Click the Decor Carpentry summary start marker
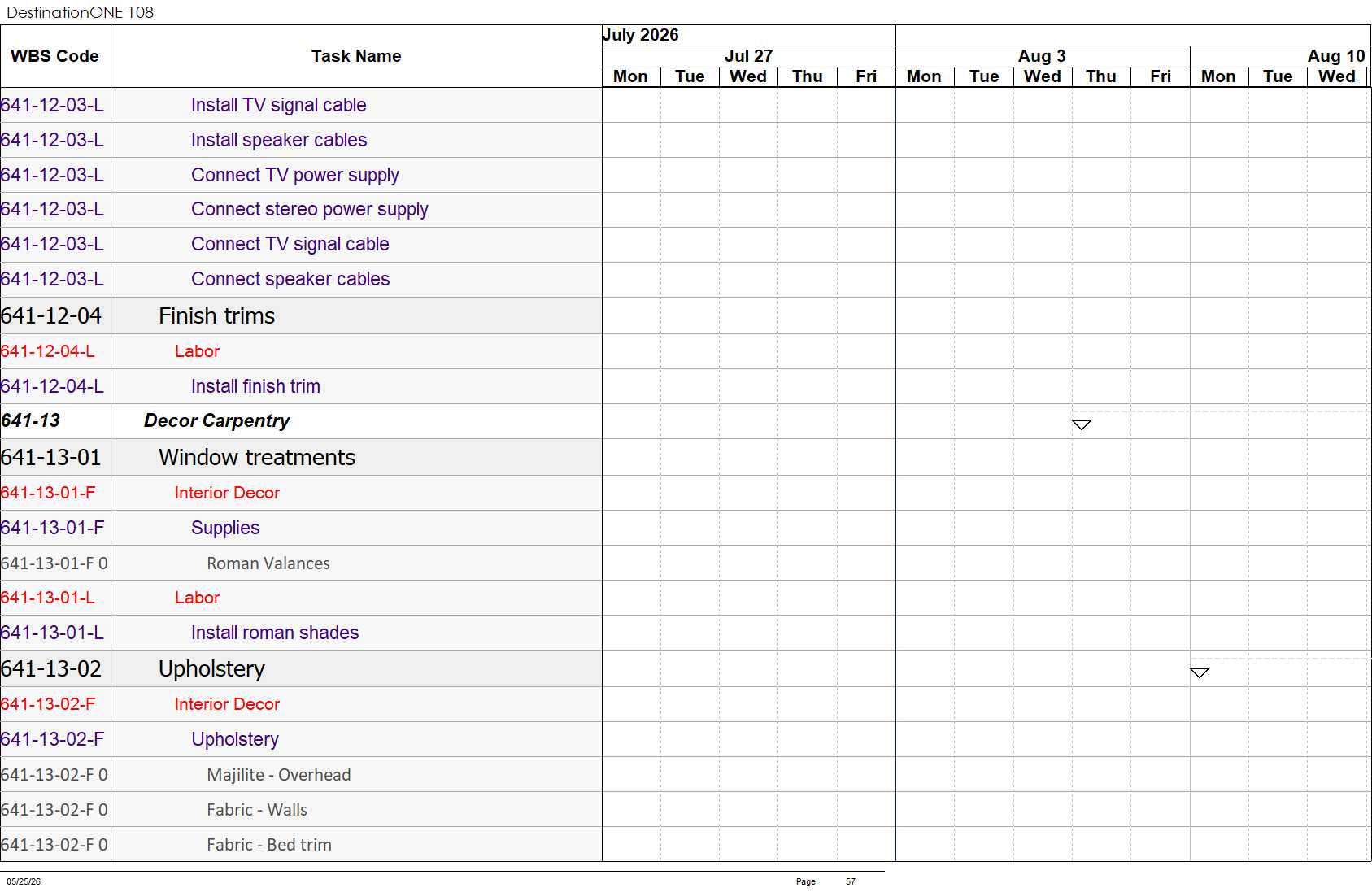1372x892 pixels. pyautogui.click(x=1081, y=424)
